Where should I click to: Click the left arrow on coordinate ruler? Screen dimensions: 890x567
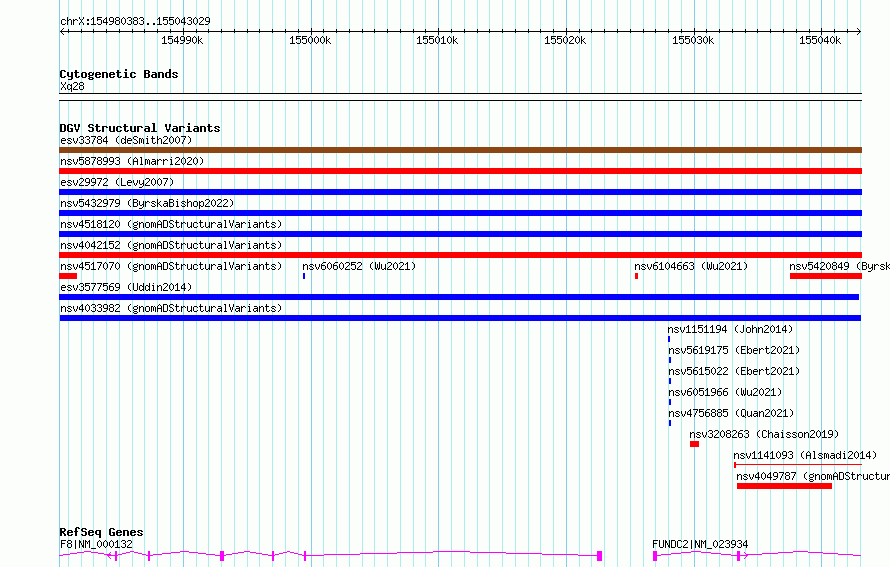click(x=63, y=32)
